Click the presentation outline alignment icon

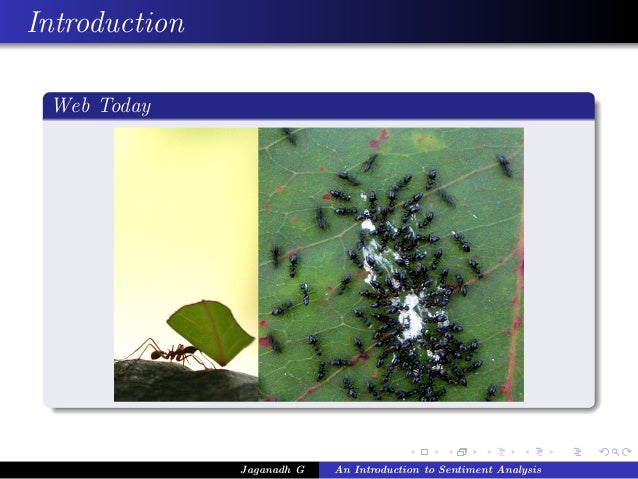click(577, 452)
